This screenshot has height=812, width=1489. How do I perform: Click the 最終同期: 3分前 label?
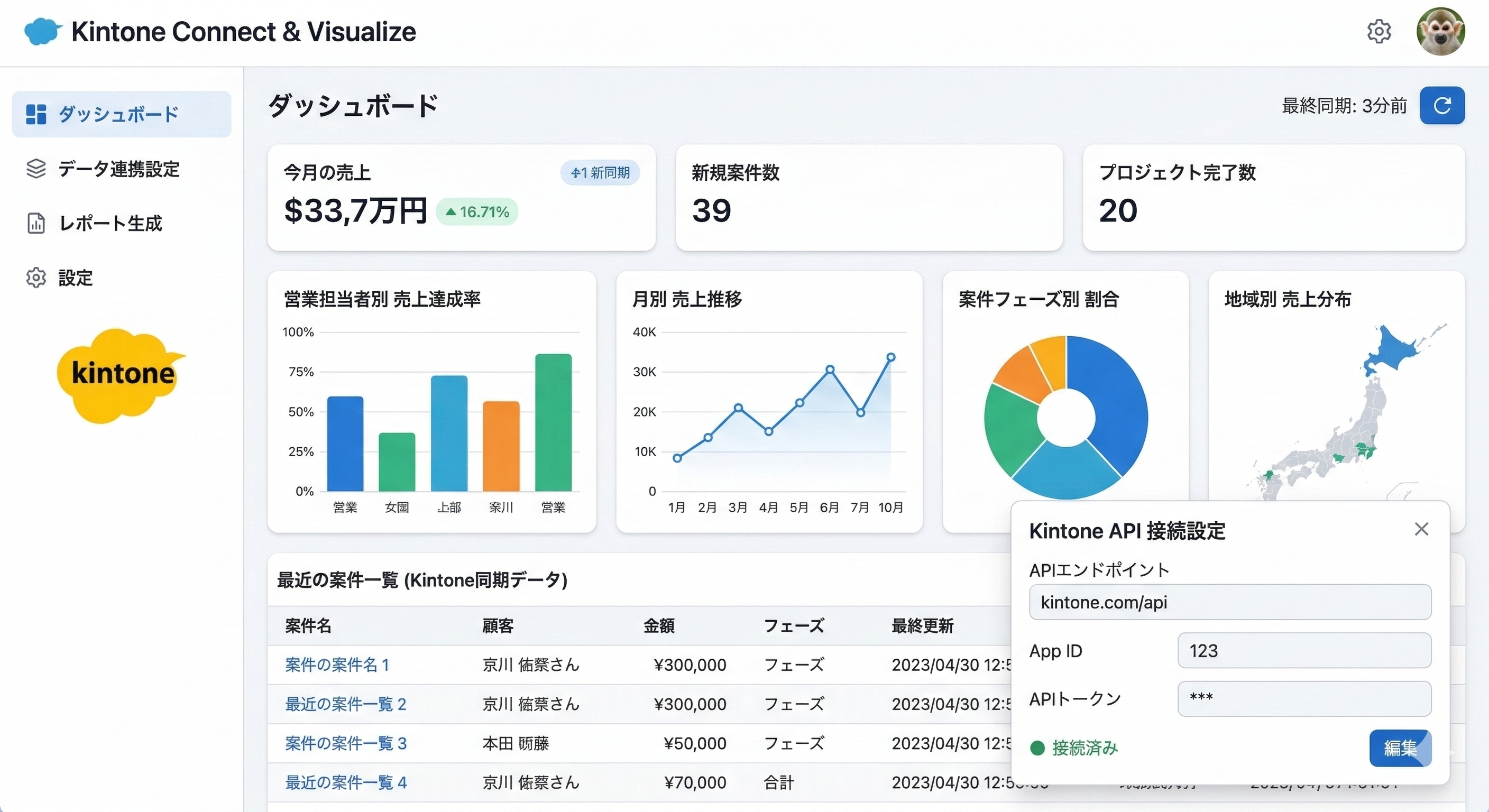pyautogui.click(x=1344, y=106)
